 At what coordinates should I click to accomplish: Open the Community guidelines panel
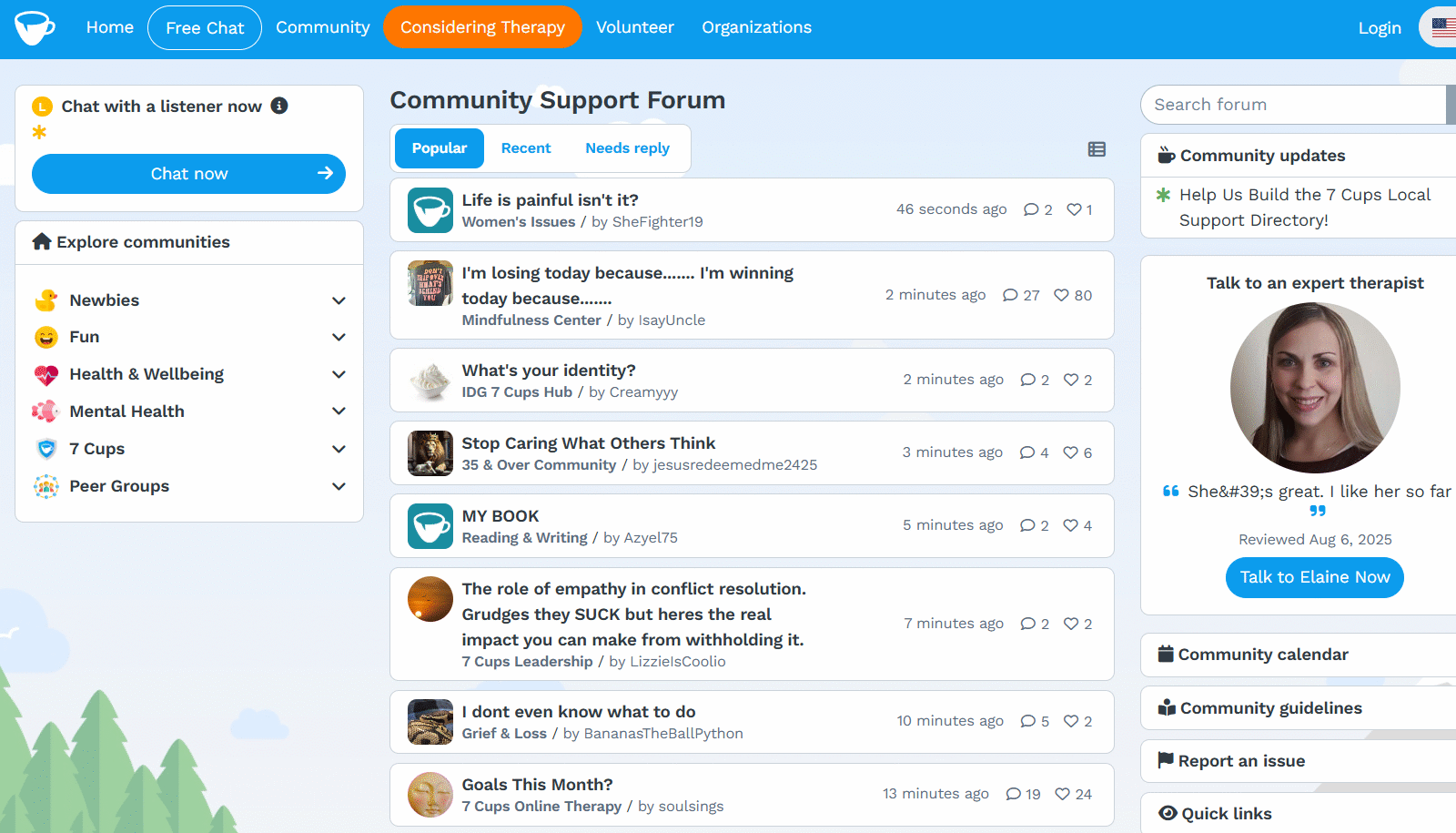click(x=1298, y=708)
